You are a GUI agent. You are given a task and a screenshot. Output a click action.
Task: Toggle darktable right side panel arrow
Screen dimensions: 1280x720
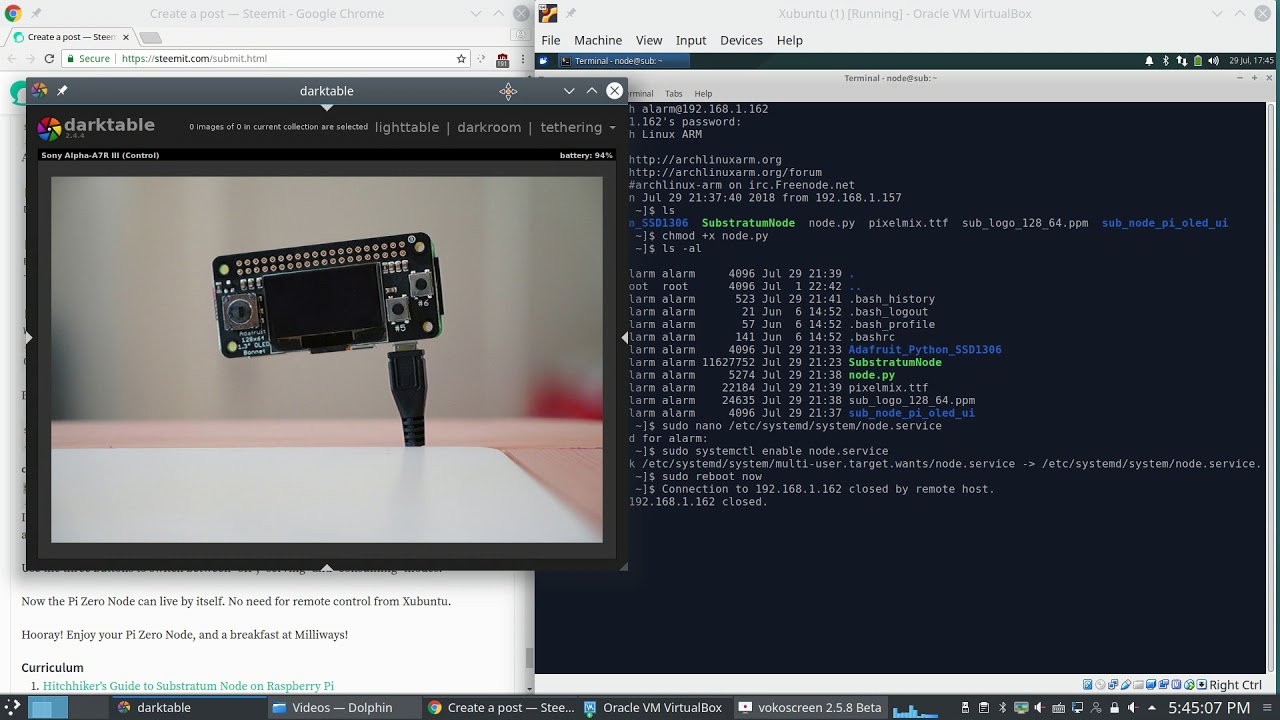point(625,338)
